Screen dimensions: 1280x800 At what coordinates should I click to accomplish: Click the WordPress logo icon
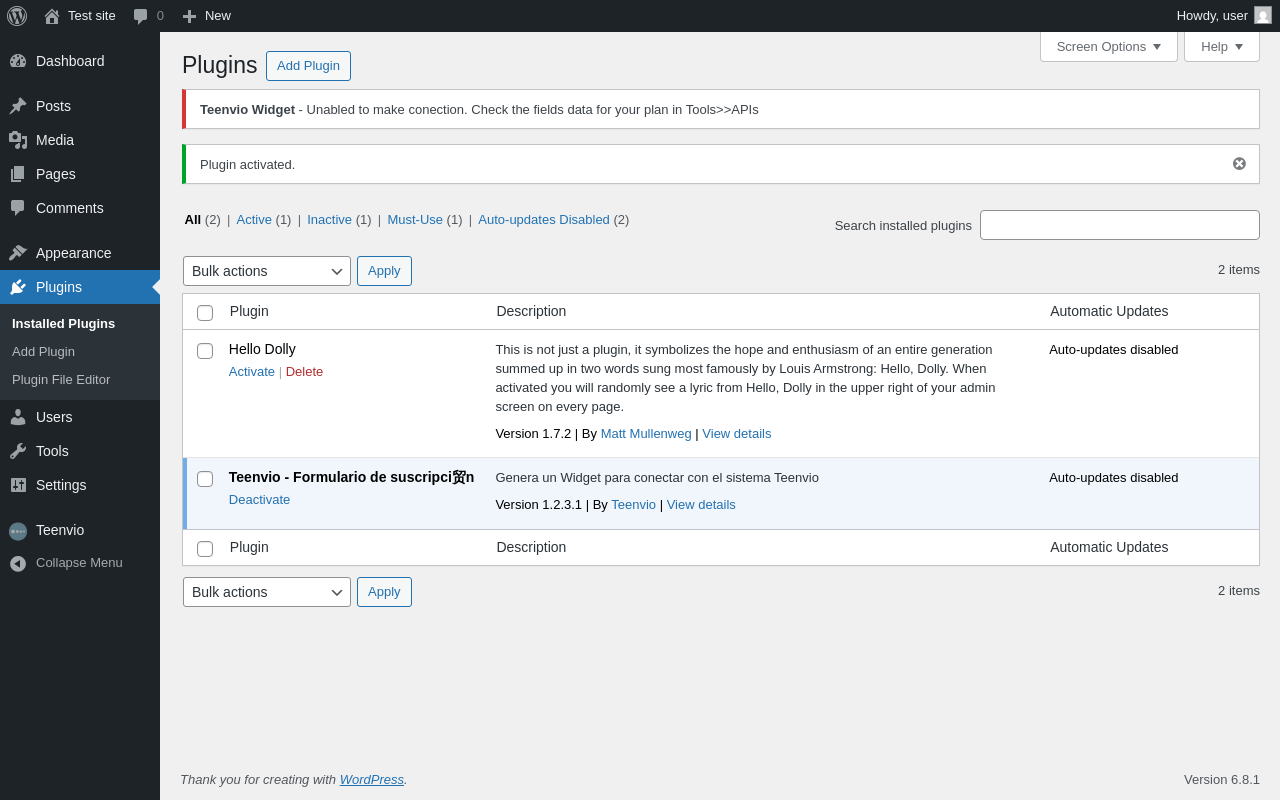click(x=17, y=16)
